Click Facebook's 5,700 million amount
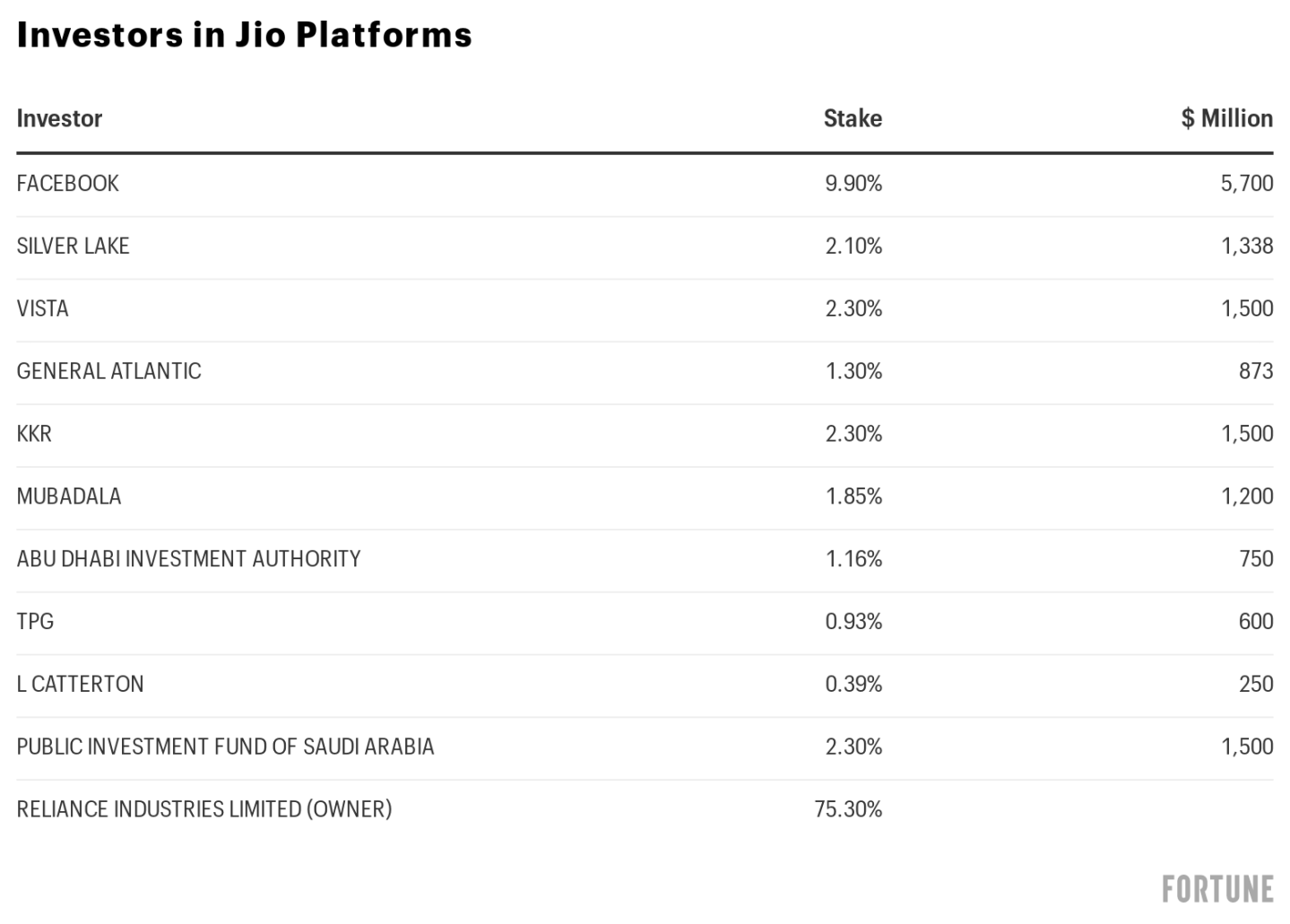The width and height of the screenshot is (1290, 924). click(1246, 183)
